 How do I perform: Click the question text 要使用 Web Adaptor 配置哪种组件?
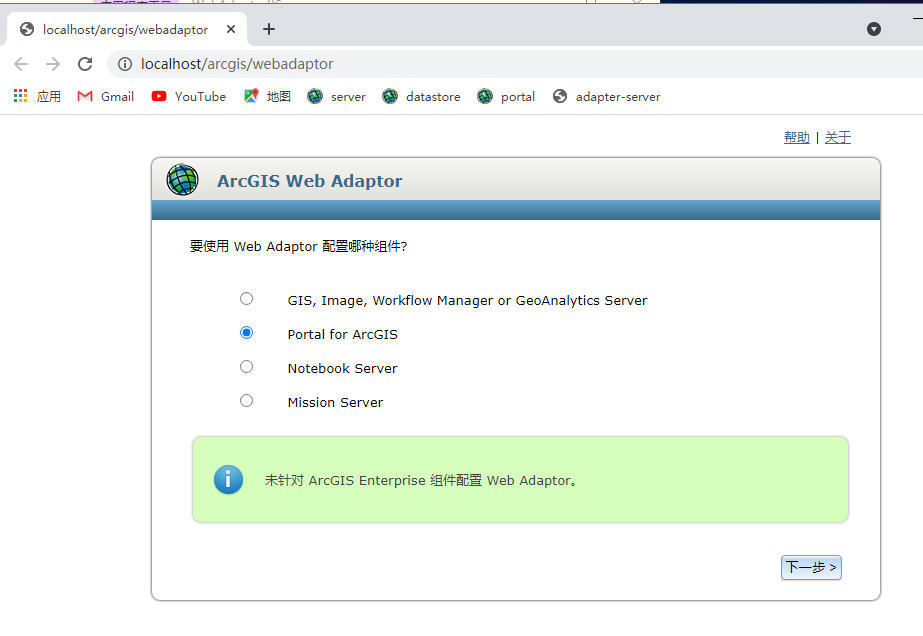(298, 246)
